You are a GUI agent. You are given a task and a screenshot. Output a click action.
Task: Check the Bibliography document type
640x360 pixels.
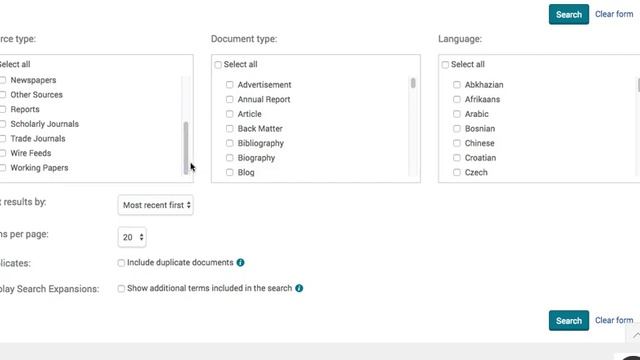click(x=229, y=143)
